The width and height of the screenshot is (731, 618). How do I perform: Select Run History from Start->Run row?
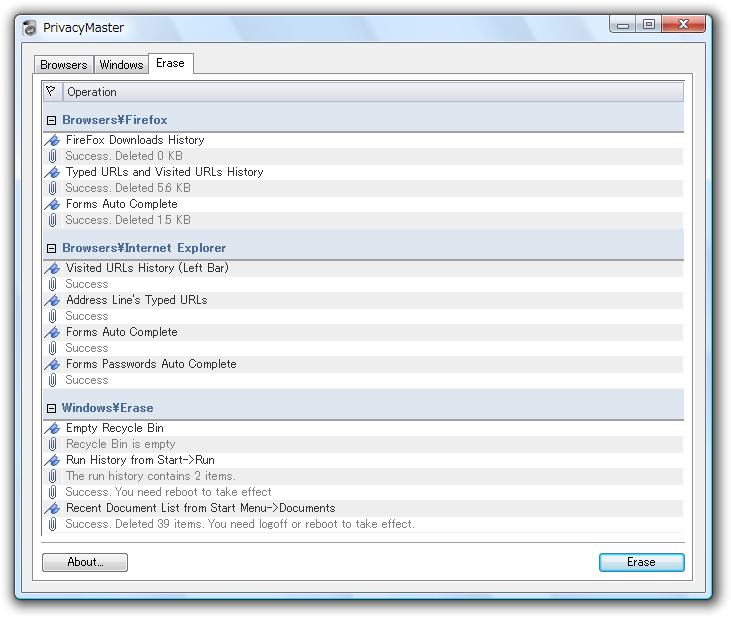[x=364, y=460]
